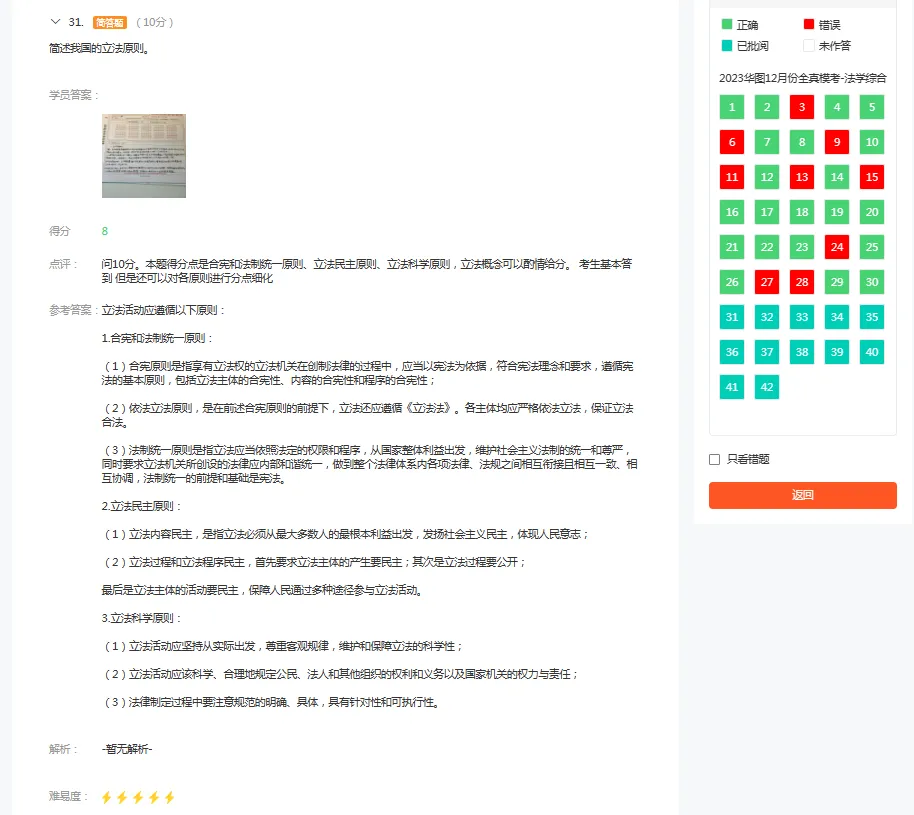Go to wrong question 24
The image size is (914, 815).
click(x=837, y=247)
